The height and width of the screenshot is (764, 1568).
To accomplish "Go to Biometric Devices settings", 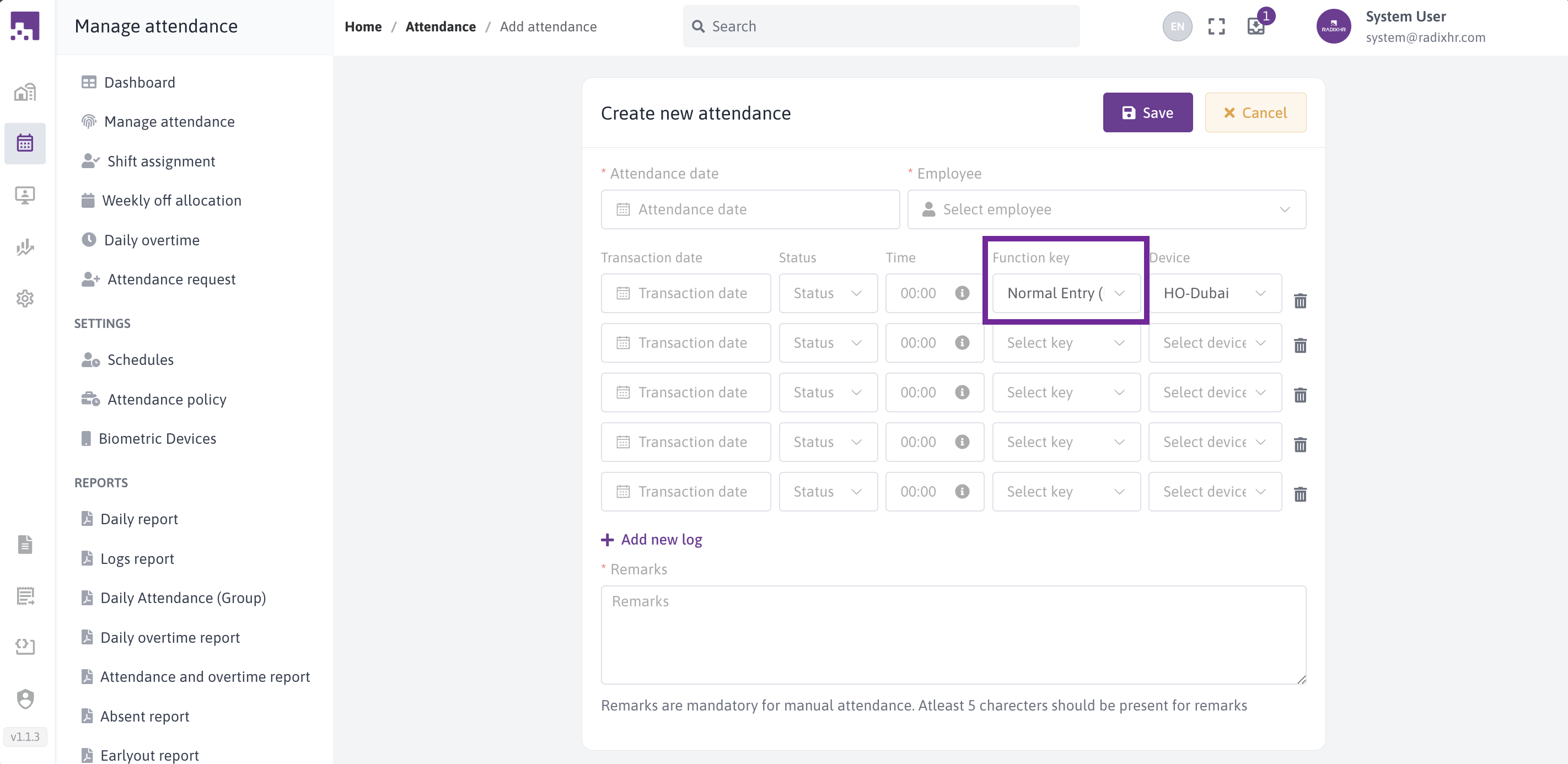I will coord(157,438).
